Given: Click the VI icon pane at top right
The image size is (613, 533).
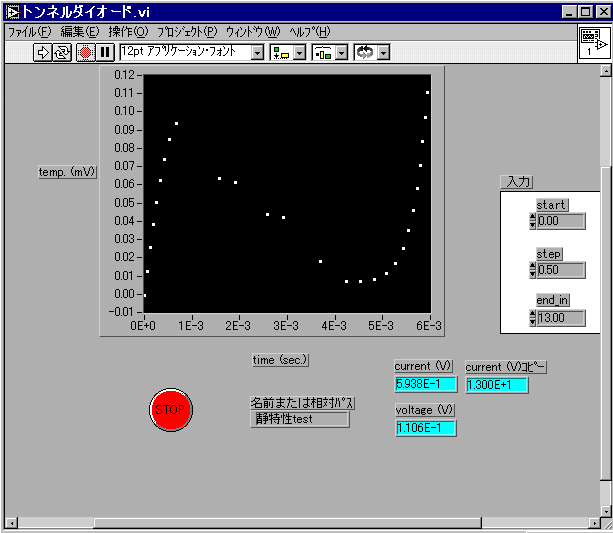Looking at the screenshot, I should click(x=594, y=42).
